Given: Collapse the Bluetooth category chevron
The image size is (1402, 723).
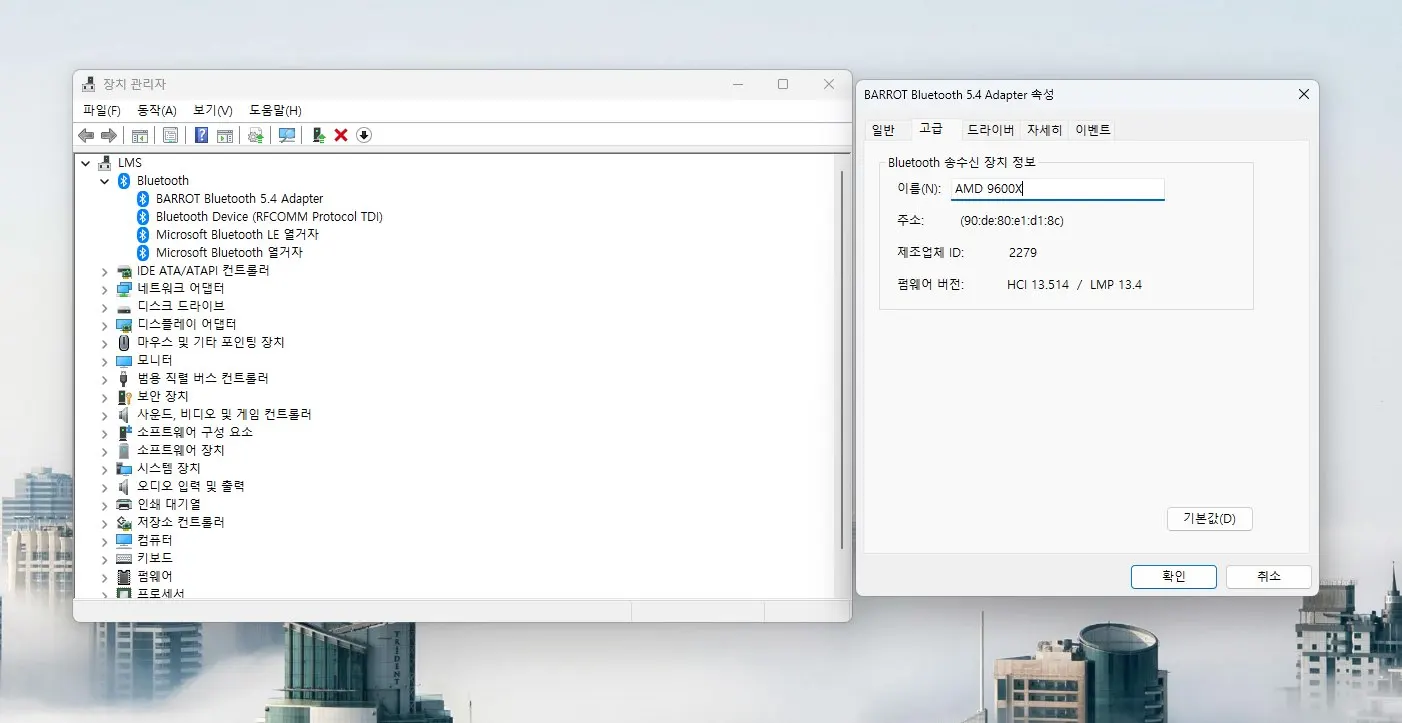Looking at the screenshot, I should pyautogui.click(x=104, y=180).
